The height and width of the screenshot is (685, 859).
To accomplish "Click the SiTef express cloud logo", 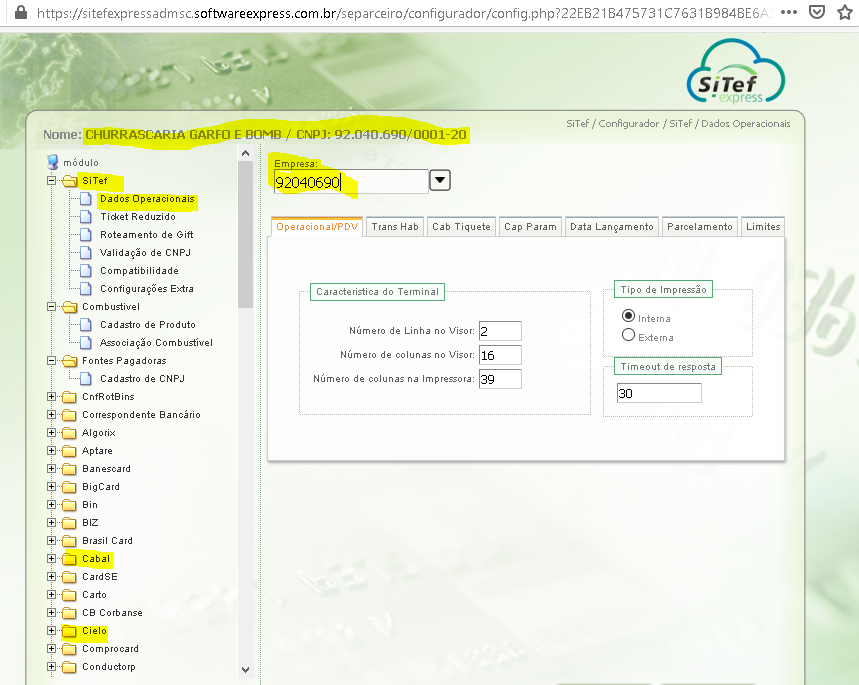I will click(x=735, y=71).
